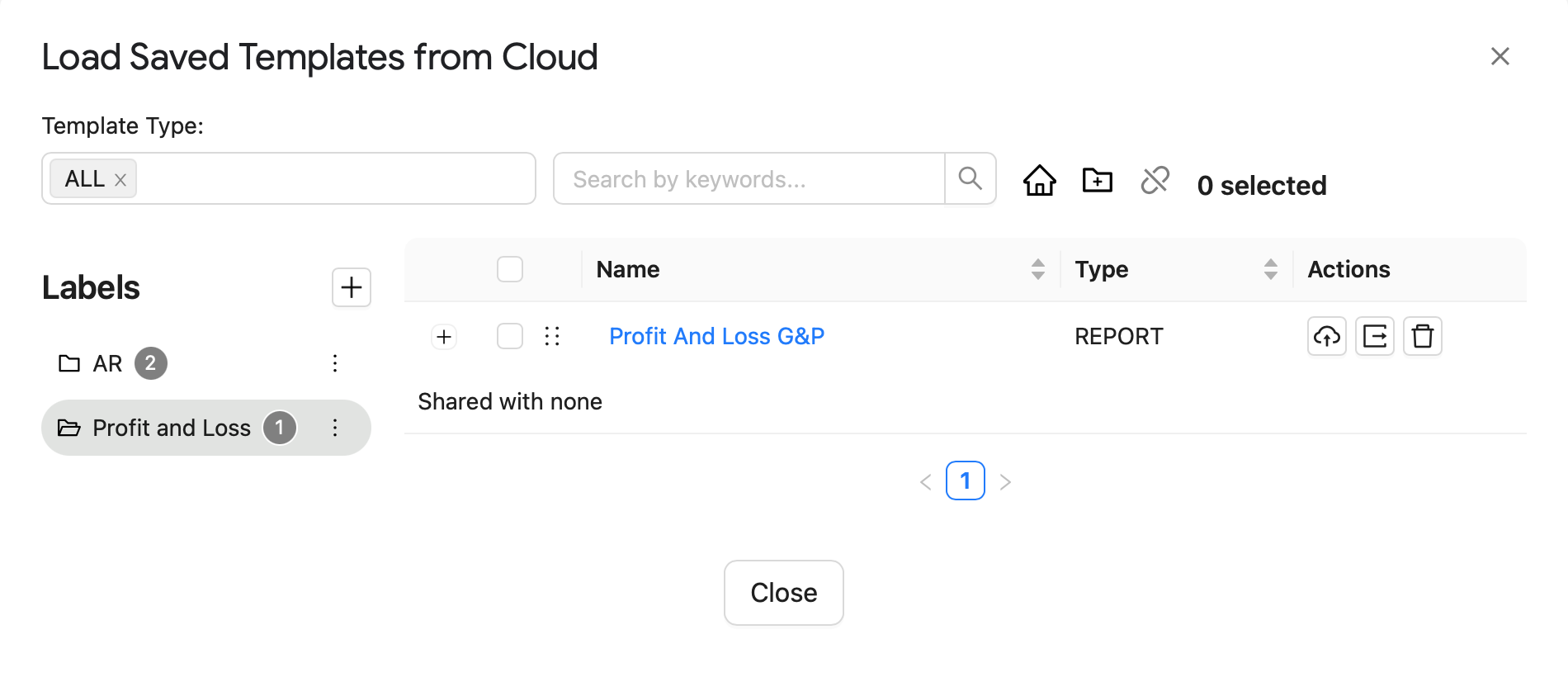The height and width of the screenshot is (677, 1568).
Task: Open the AR label options menu
Action: (335, 363)
